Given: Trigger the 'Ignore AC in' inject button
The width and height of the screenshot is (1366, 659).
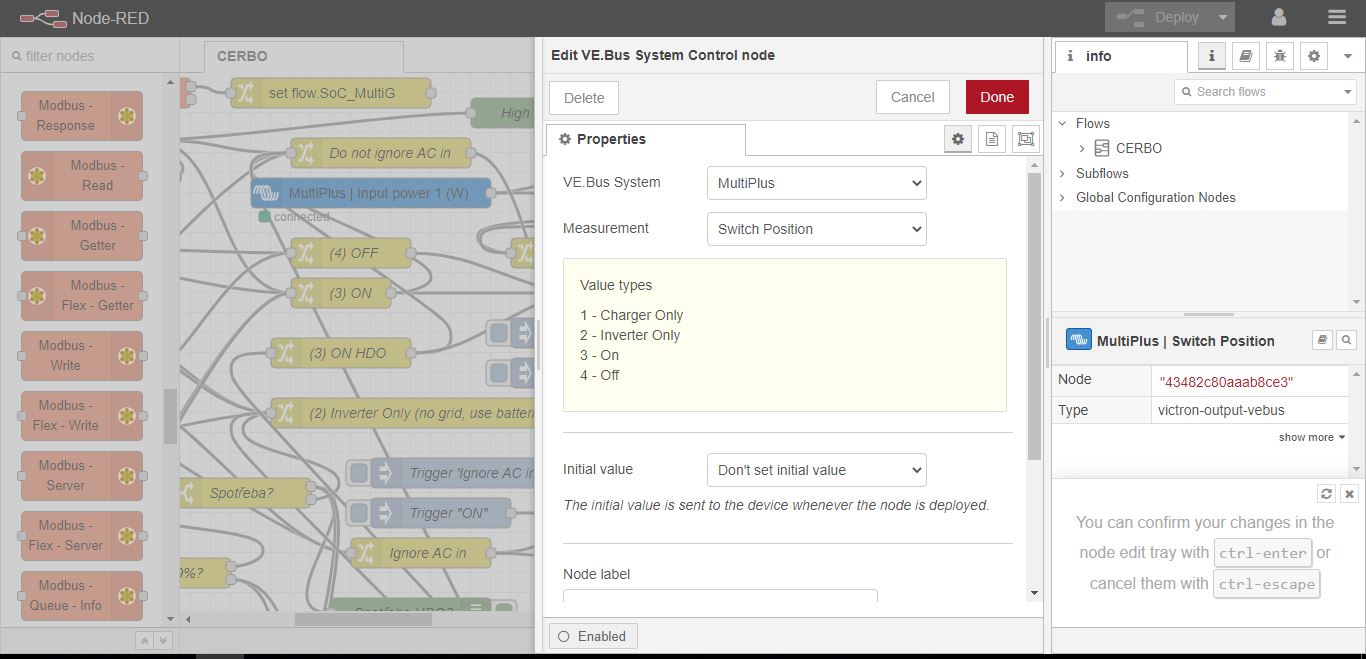Looking at the screenshot, I should [x=359, y=473].
